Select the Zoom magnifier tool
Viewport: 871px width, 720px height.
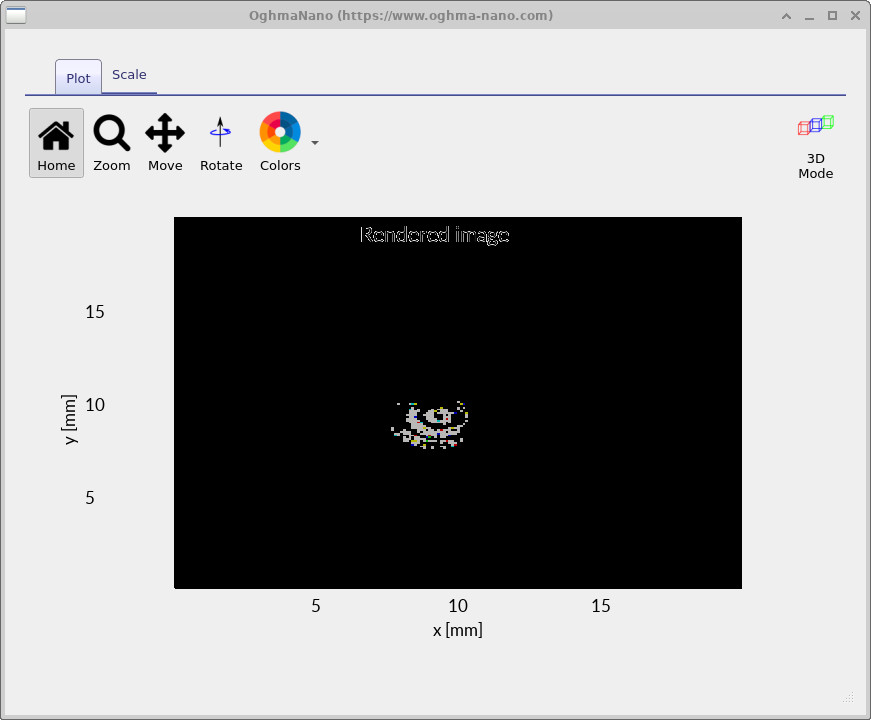(x=112, y=142)
